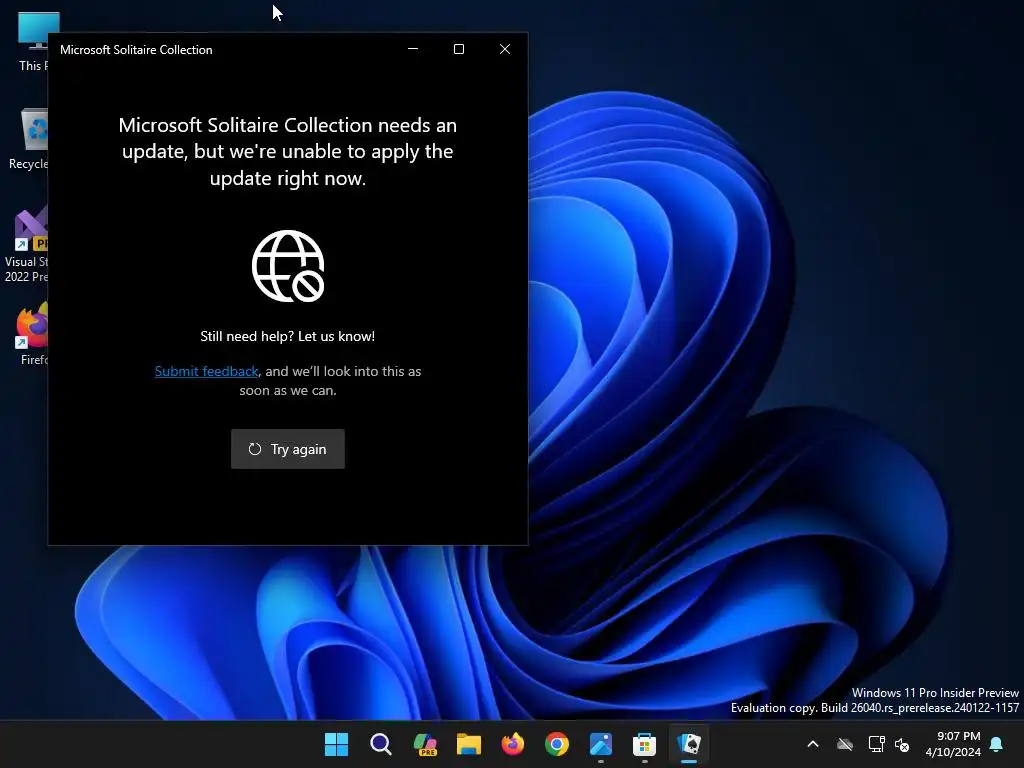Select the Visual Studio 2022 Preview shortcut
Viewport: 1024px width, 768px height.
[x=26, y=246]
